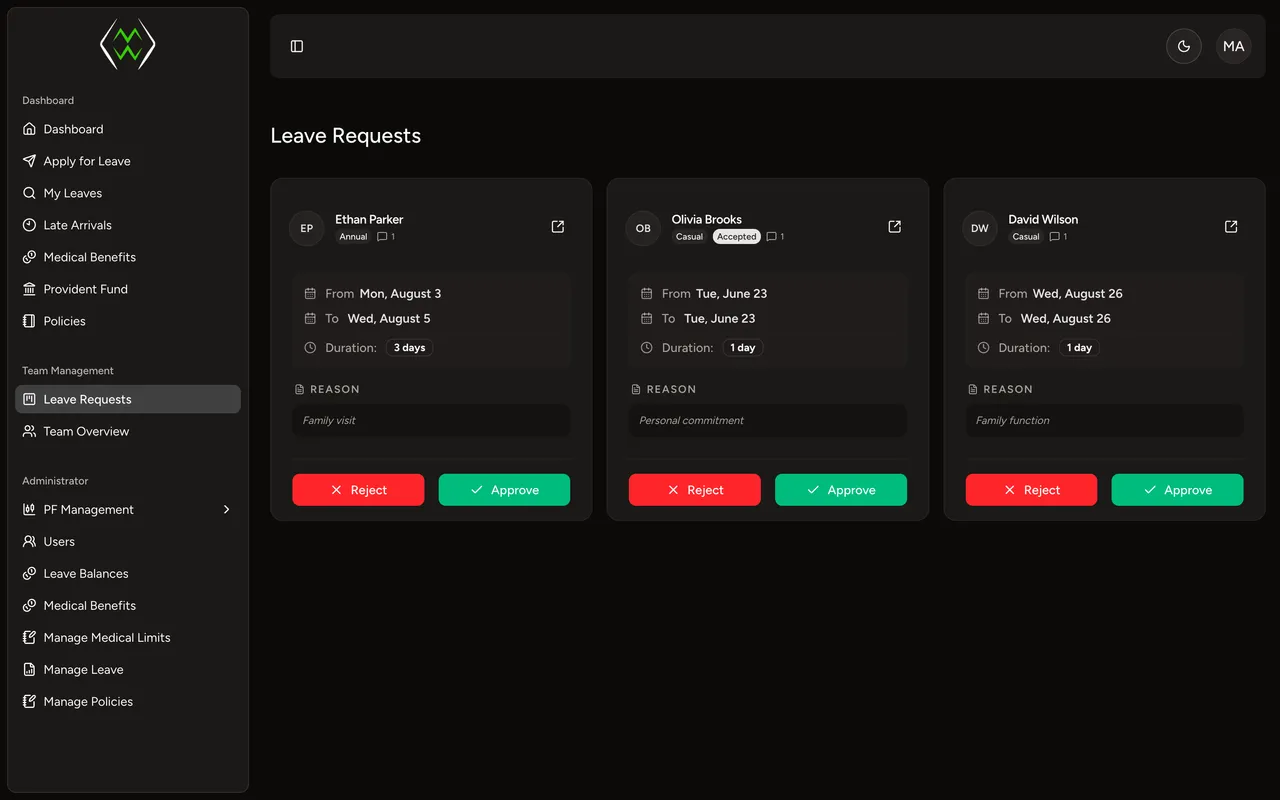The image size is (1280, 800).
Task: Open Users administration page
Action: tap(128, 541)
